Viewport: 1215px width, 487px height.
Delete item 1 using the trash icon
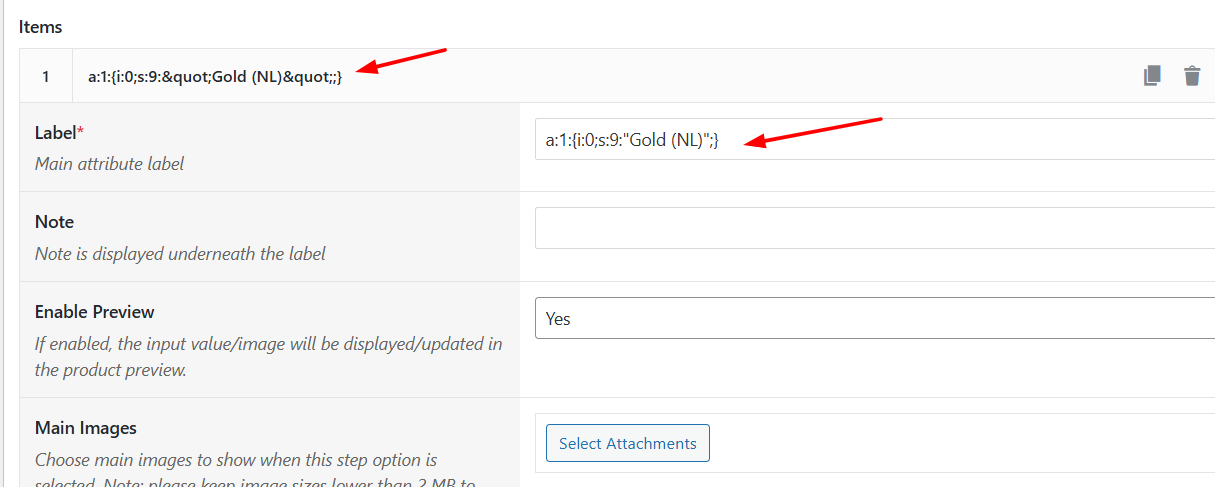tap(1192, 76)
